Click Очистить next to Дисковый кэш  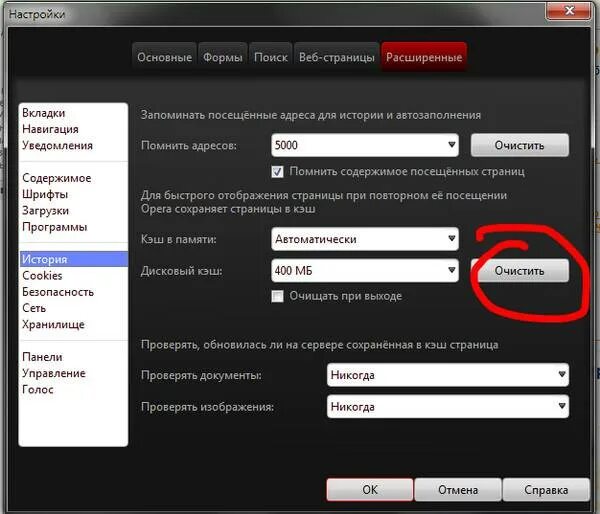(519, 271)
